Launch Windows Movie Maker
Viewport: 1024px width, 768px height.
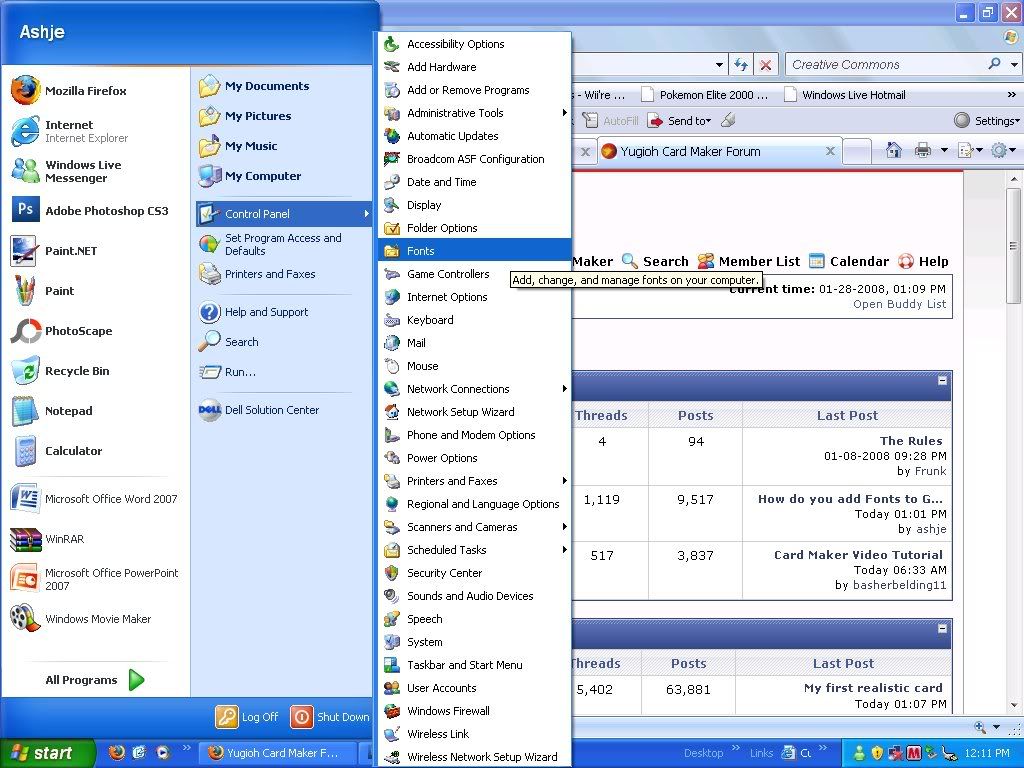[x=97, y=619]
